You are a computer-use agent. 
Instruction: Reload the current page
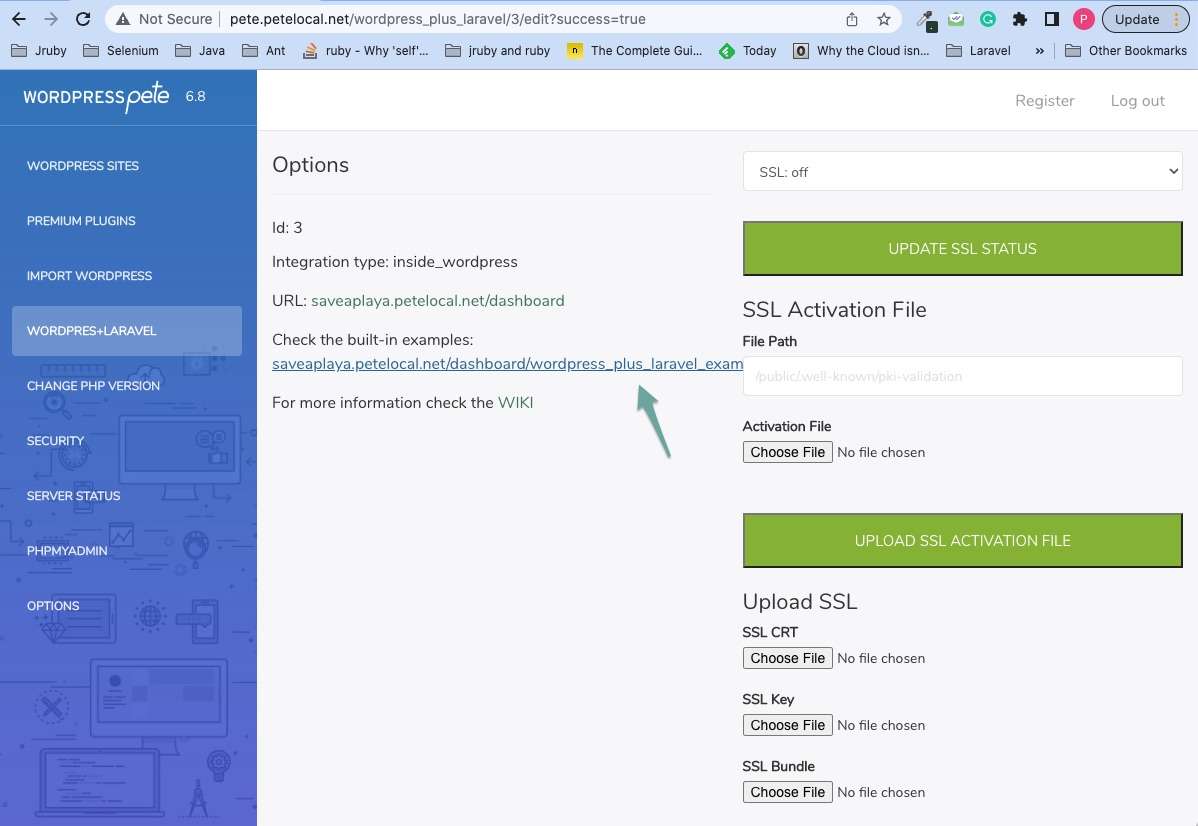click(x=84, y=19)
